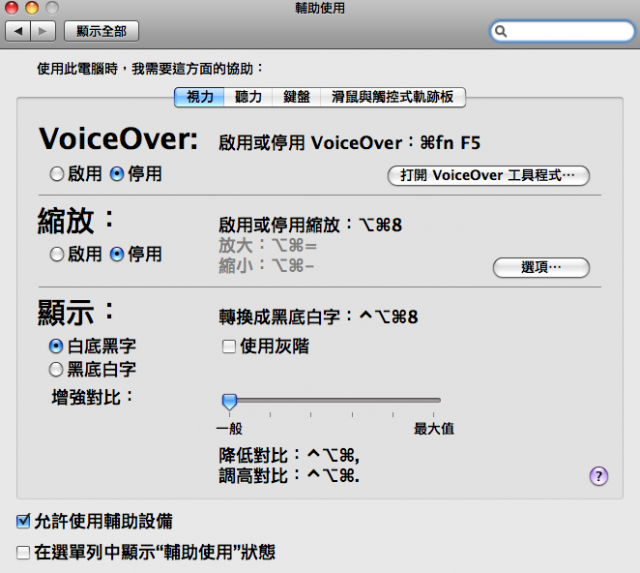Click the 一般 slider label

tap(229, 429)
